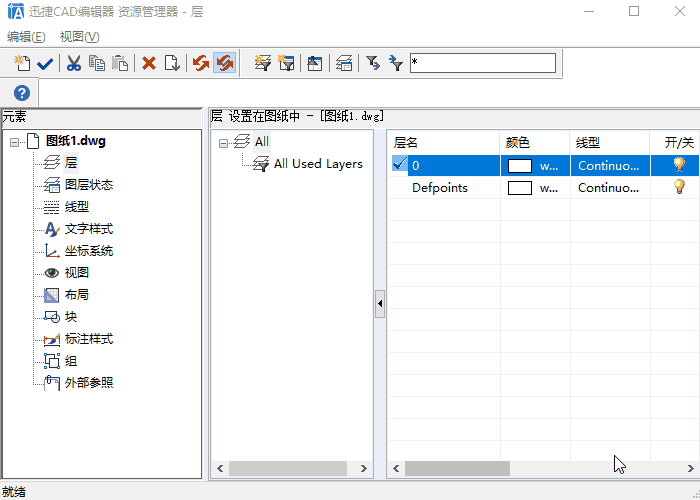Click the panel splitter collapse arrow

click(380, 303)
